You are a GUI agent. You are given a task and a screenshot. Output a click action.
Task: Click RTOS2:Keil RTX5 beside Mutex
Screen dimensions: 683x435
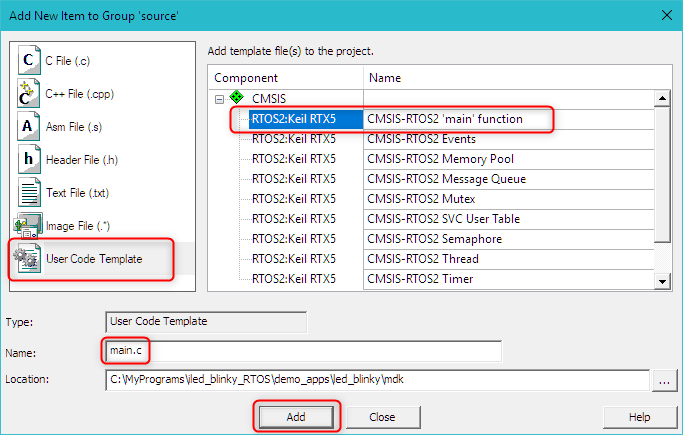pyautogui.click(x=294, y=199)
